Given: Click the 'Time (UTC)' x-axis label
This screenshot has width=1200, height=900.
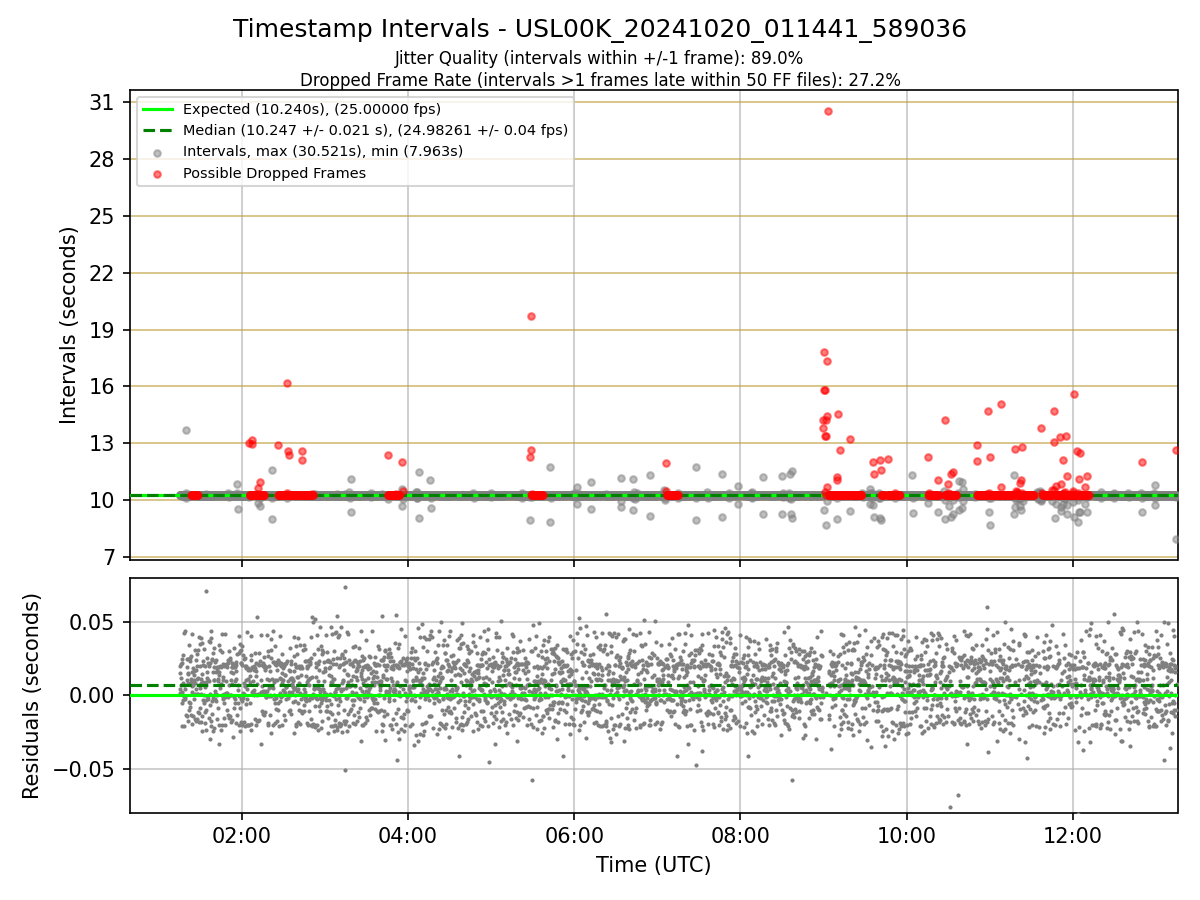Looking at the screenshot, I should pyautogui.click(x=653, y=865).
